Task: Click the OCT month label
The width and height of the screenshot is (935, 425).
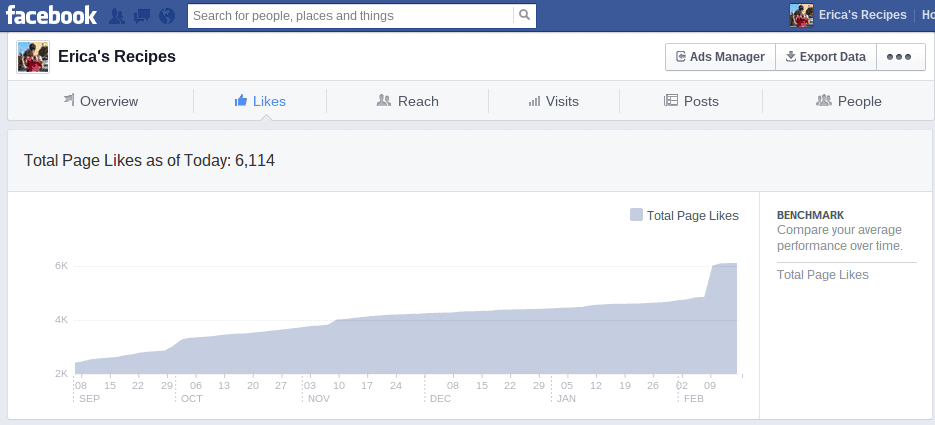Action: [x=192, y=398]
